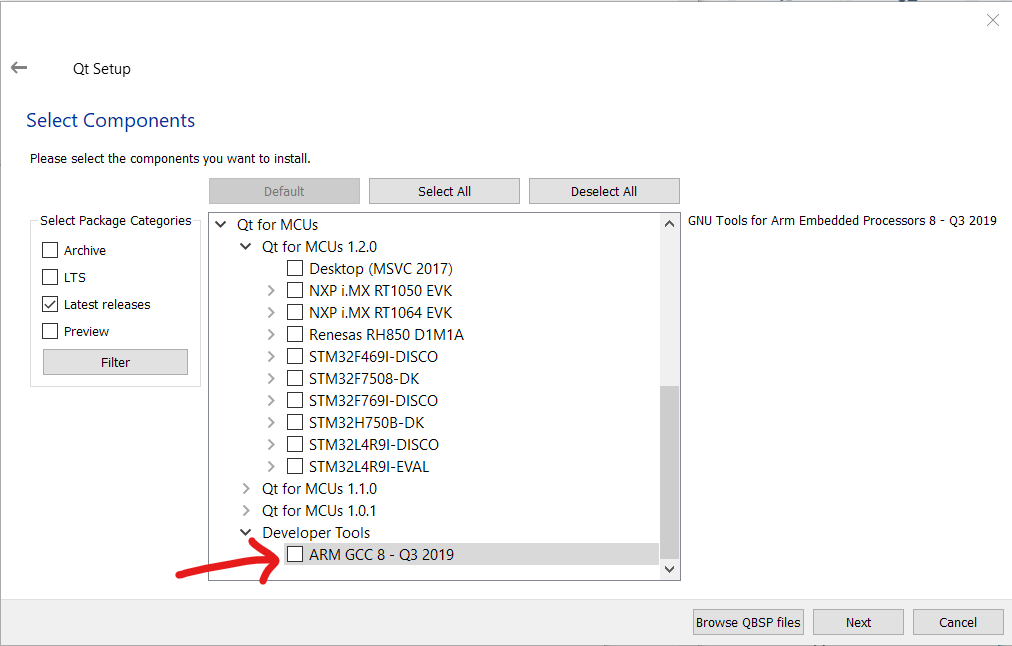Toggle the LTS category checkbox
This screenshot has height=646, width=1012.
click(50, 277)
